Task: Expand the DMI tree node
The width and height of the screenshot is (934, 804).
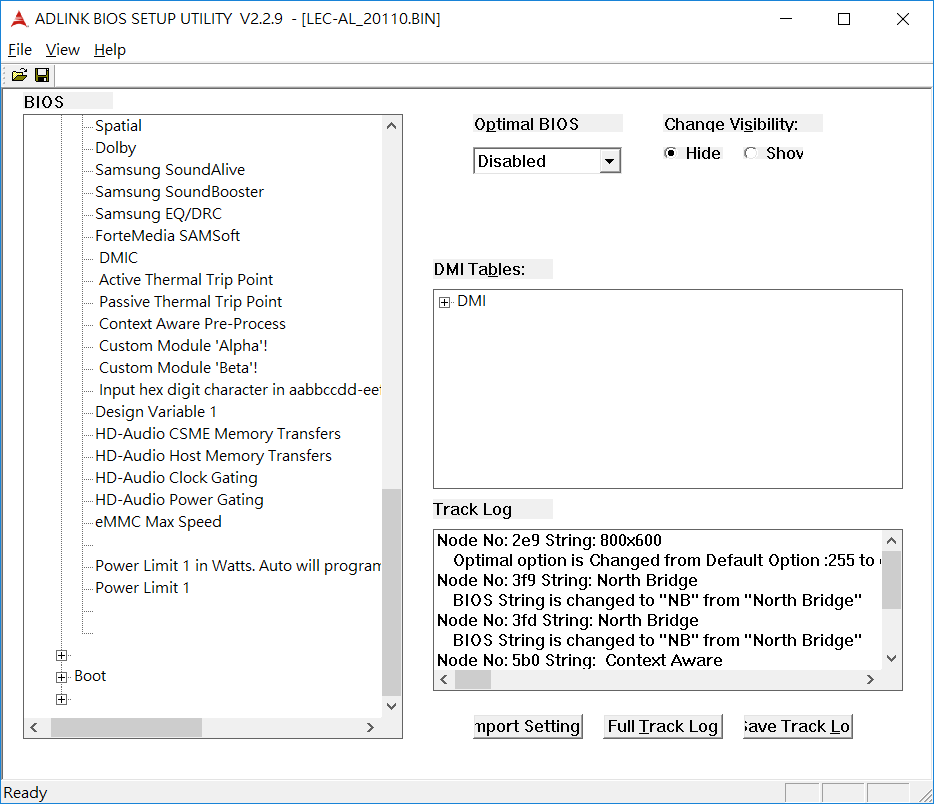Action: 444,303
